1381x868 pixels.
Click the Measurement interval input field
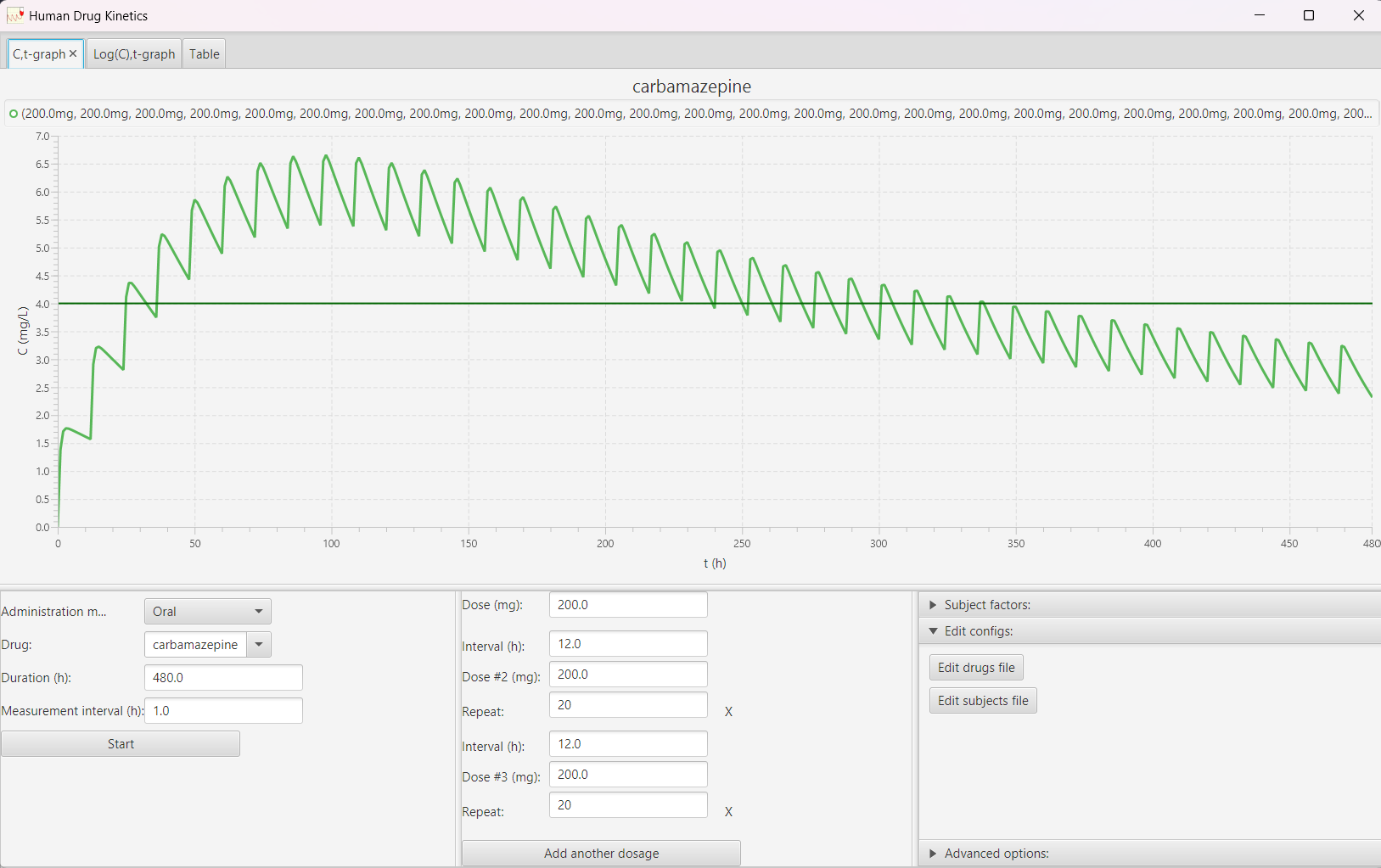click(223, 711)
